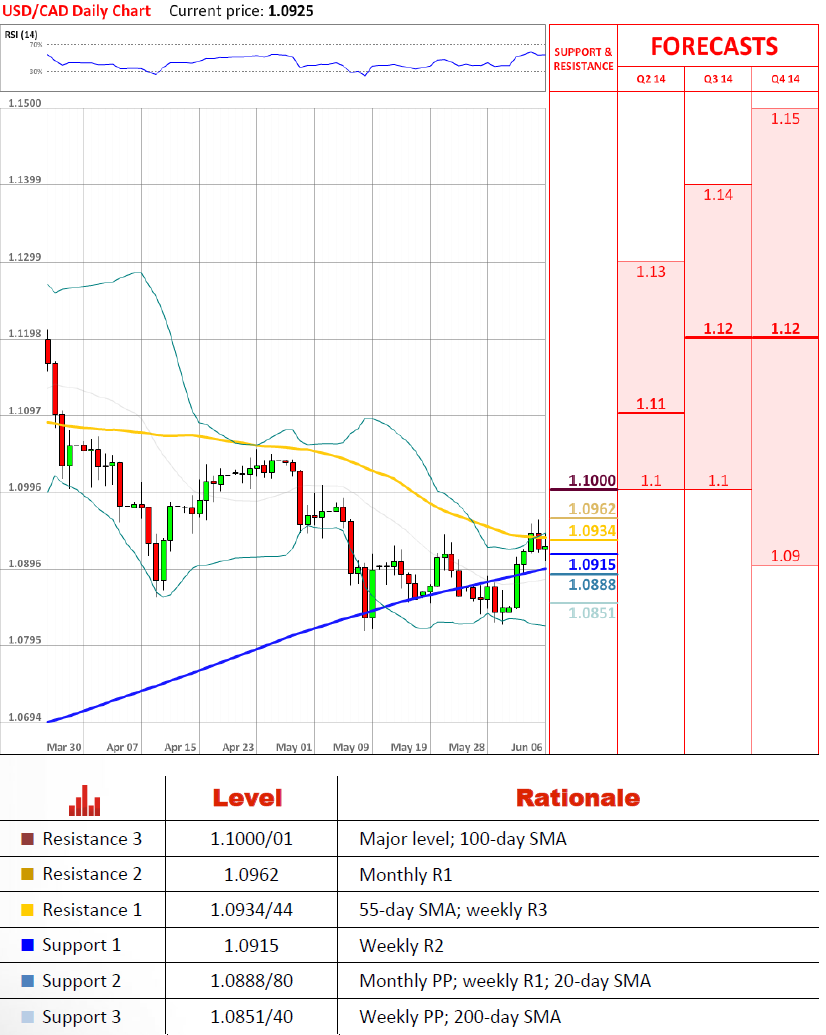The height and width of the screenshot is (1035, 826).
Task: Click the Resistance 2 gold color swatch
Action: coord(27,874)
